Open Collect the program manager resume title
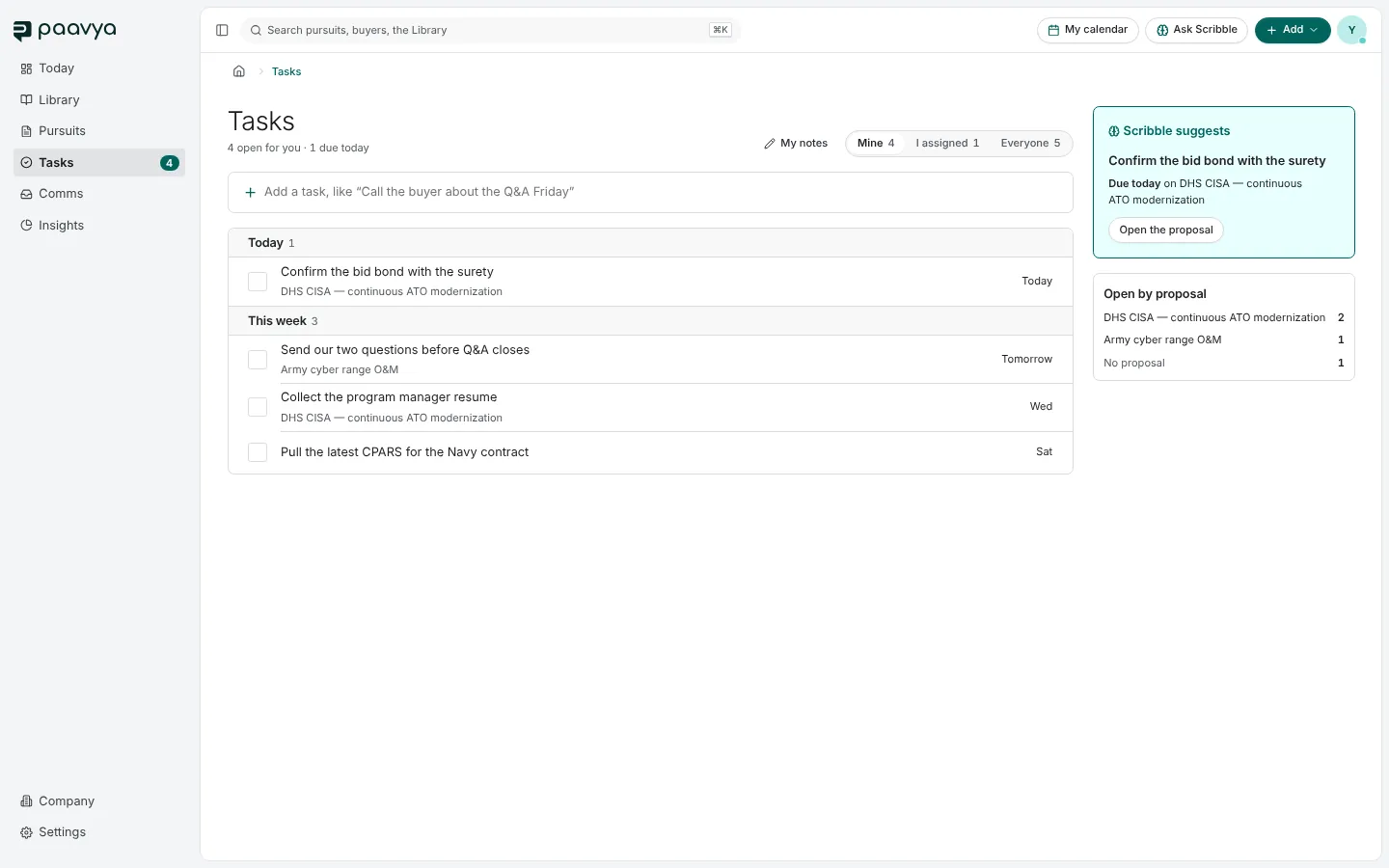1389x868 pixels. 389,397
